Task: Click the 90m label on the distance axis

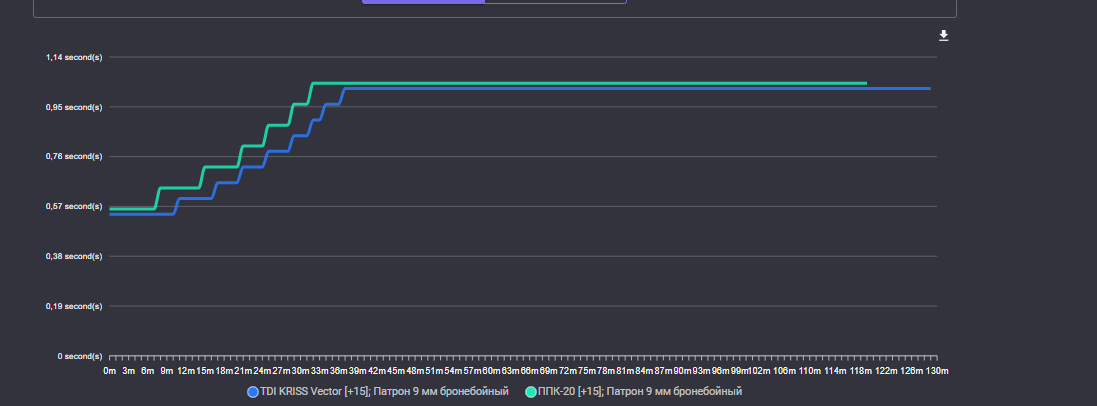Action: click(682, 371)
